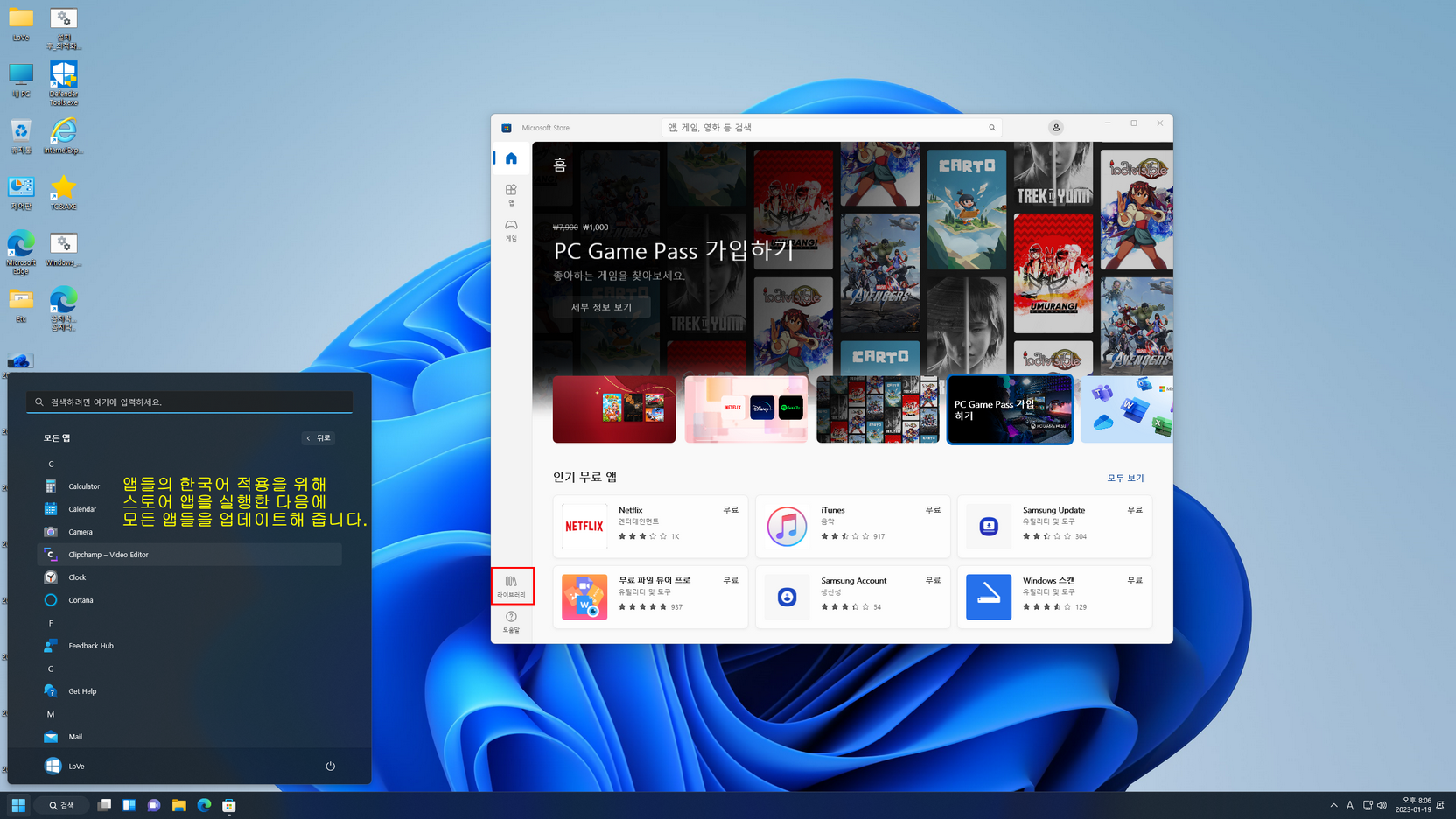Launch Get Help from the app list

[189, 691]
